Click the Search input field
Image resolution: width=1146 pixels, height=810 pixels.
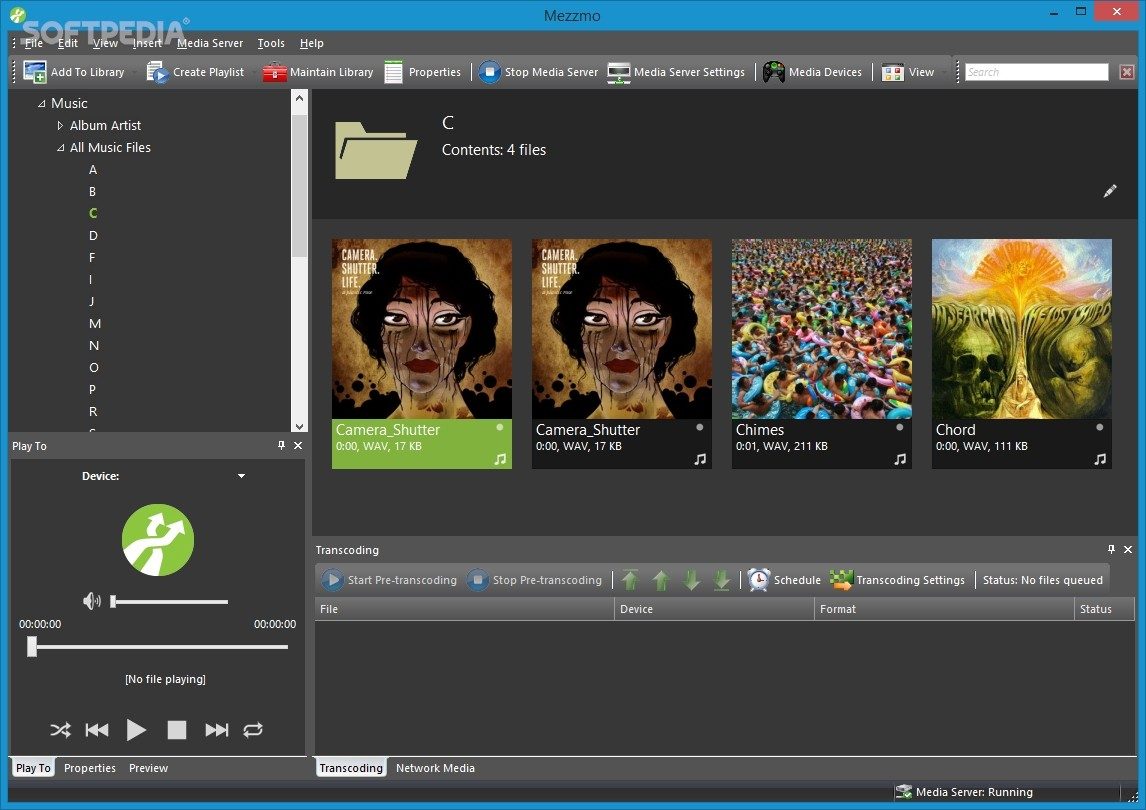click(x=1036, y=72)
